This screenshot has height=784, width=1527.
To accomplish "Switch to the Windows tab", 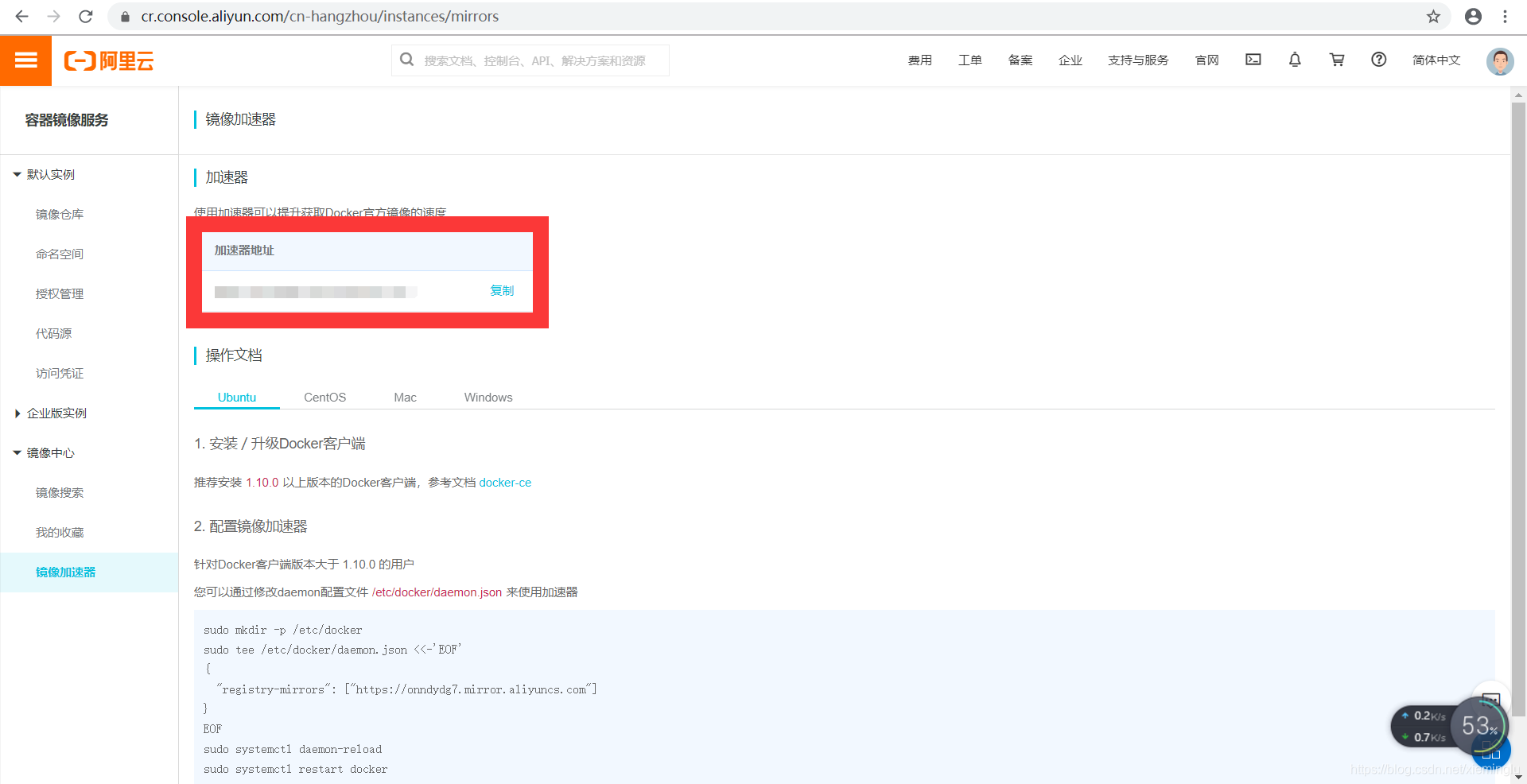I will pos(488,397).
